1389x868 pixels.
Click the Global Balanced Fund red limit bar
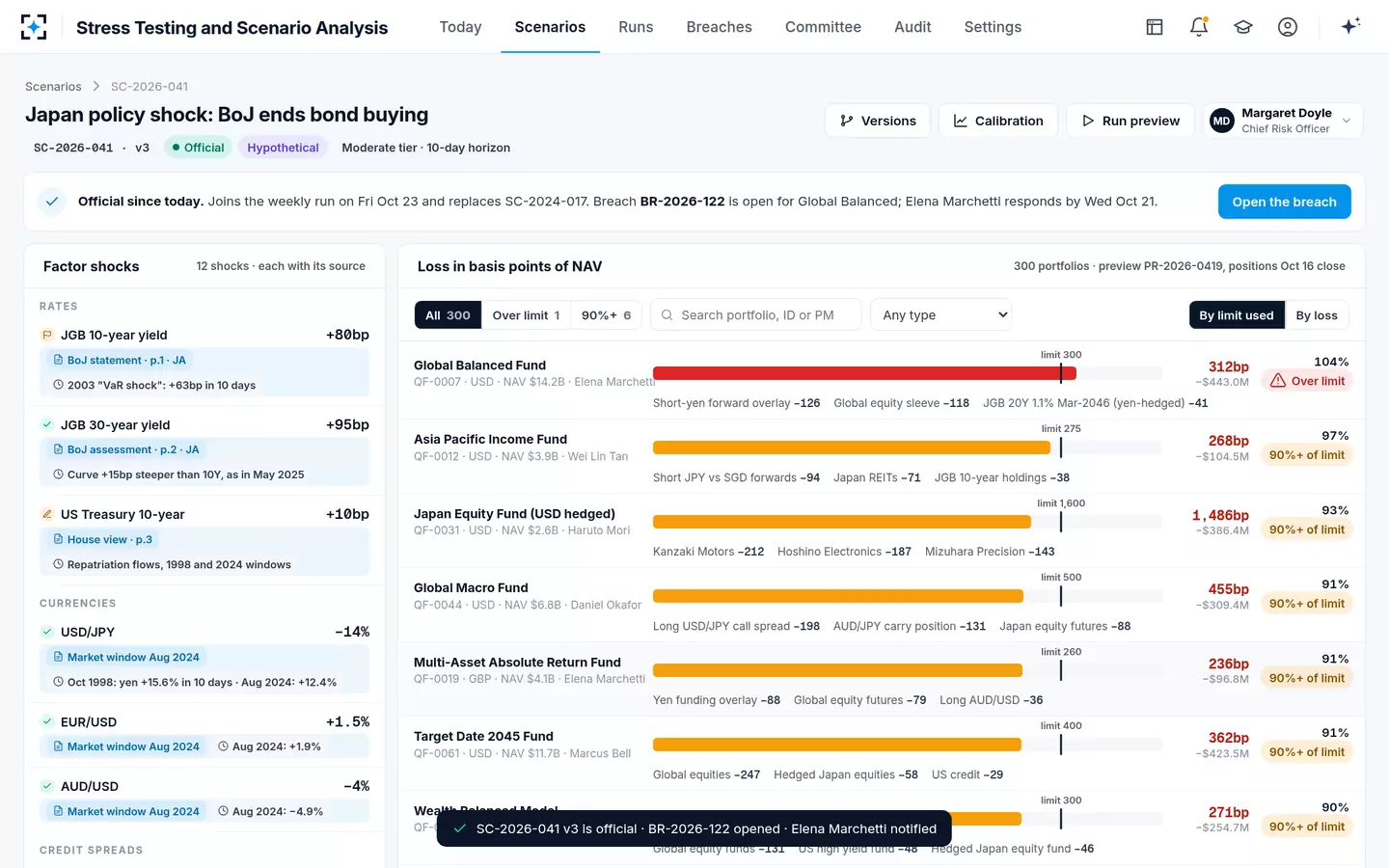864,373
